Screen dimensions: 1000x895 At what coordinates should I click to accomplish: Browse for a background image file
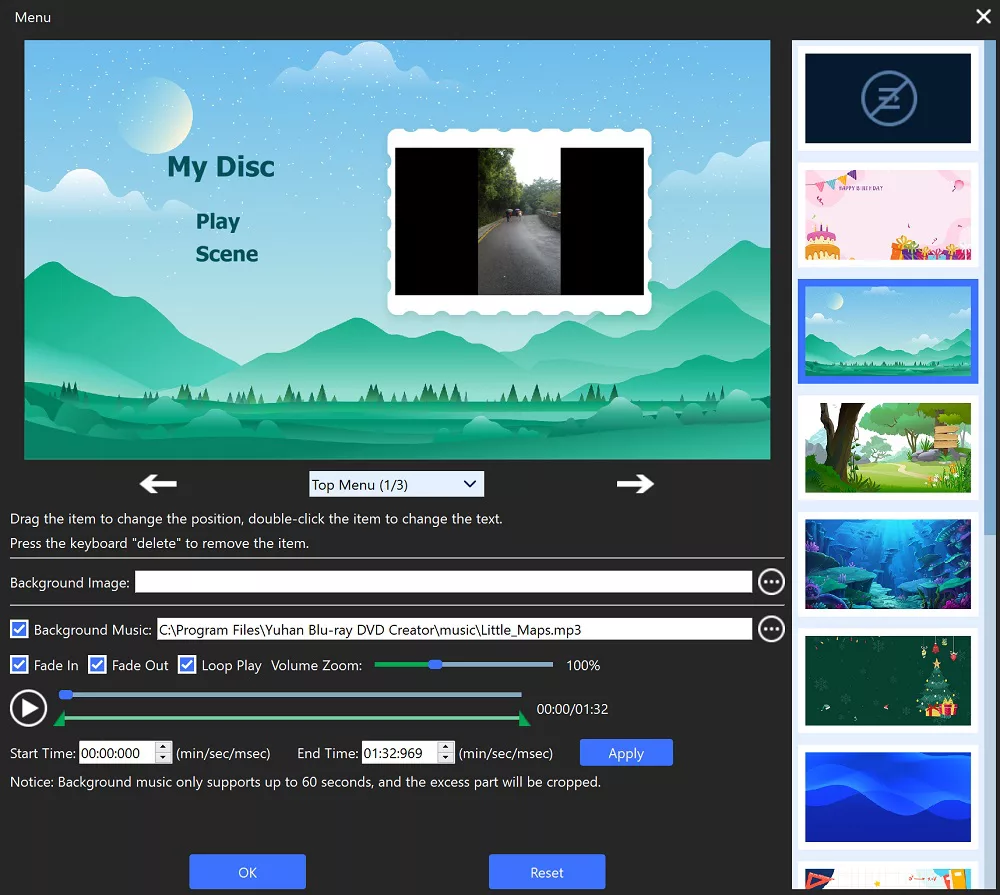pos(771,582)
